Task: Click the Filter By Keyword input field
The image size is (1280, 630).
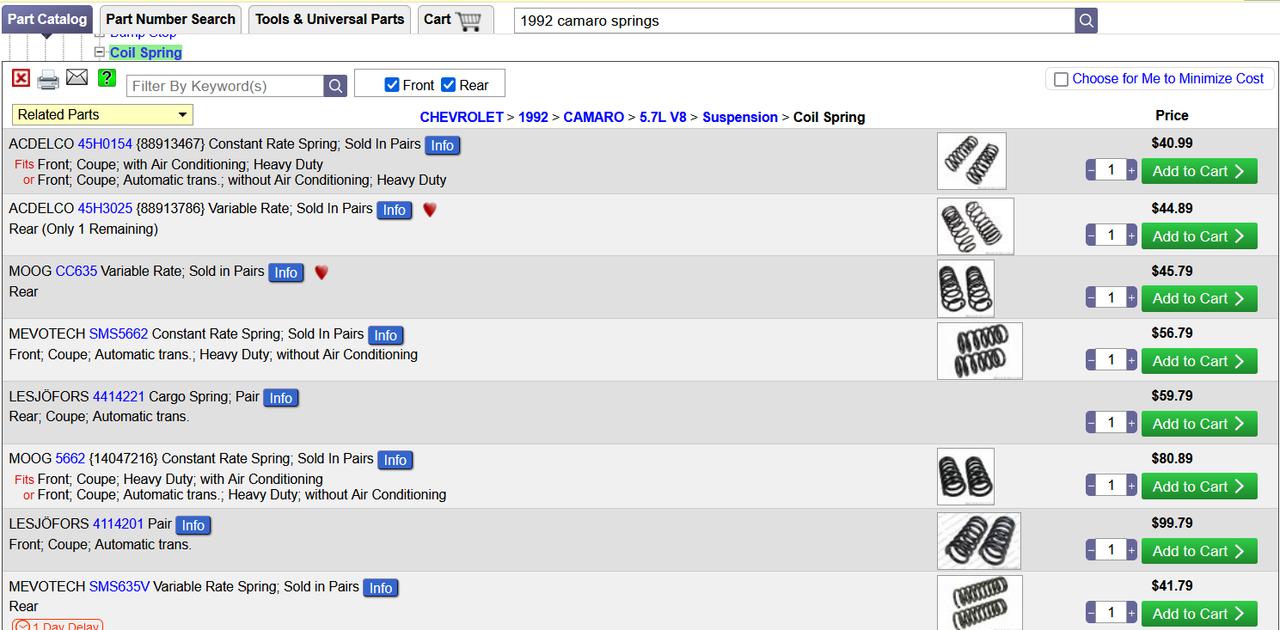Action: 226,86
